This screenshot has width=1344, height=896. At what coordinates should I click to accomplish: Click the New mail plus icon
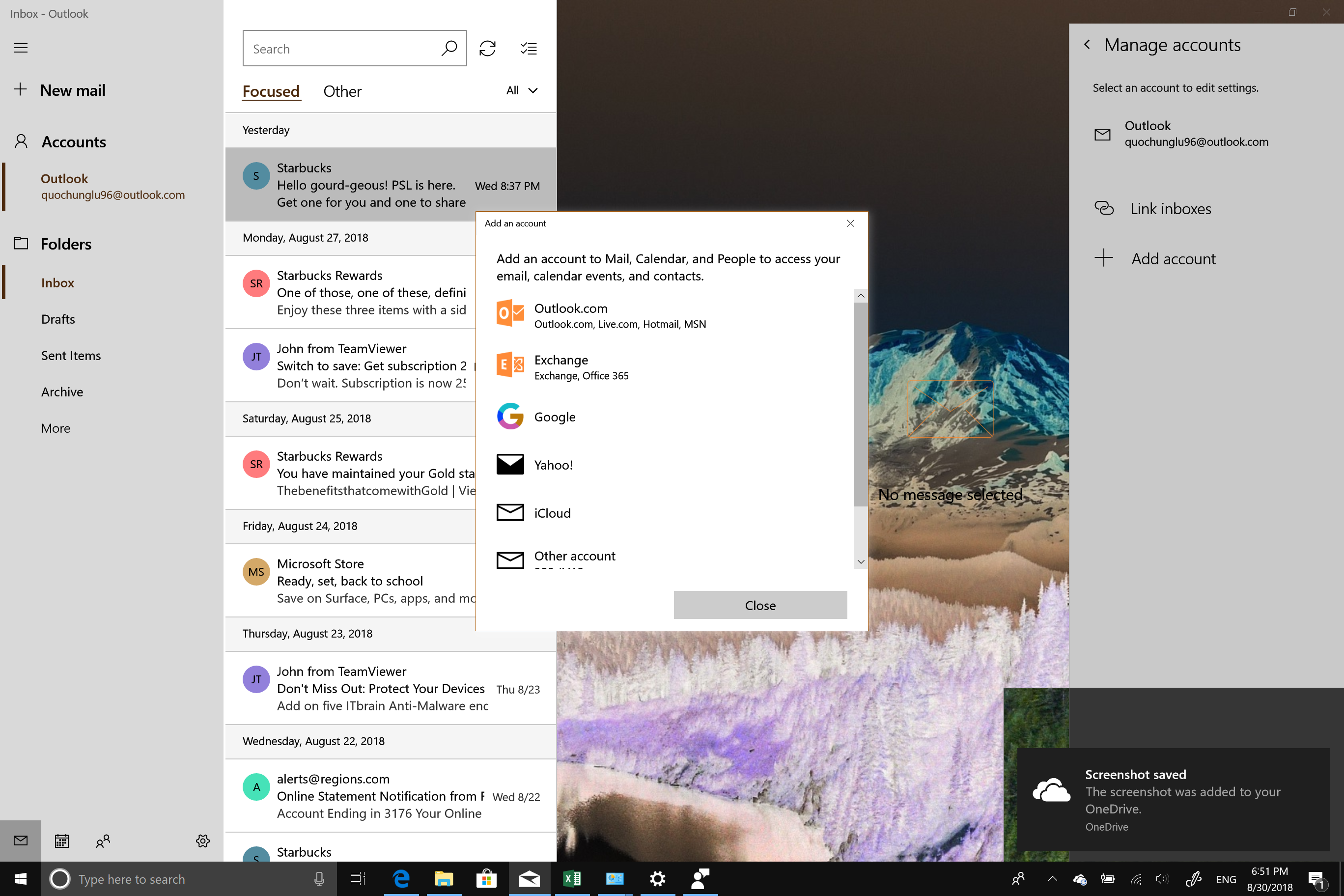coord(21,90)
